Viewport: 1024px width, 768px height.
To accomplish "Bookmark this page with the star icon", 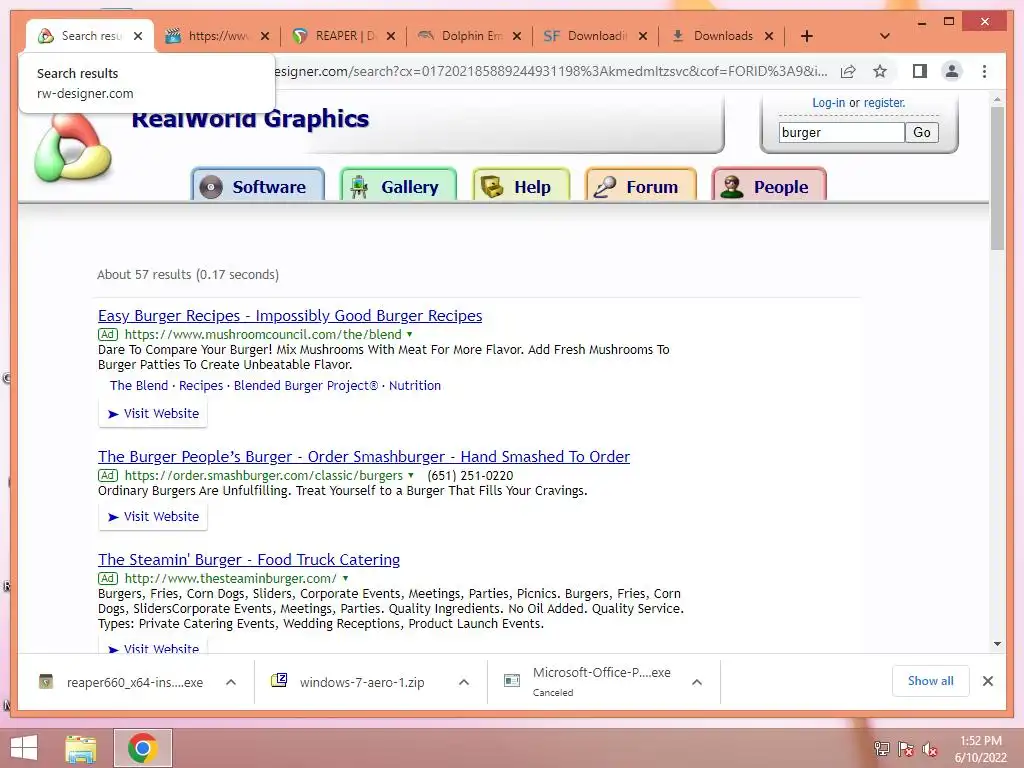I will pyautogui.click(x=880, y=71).
